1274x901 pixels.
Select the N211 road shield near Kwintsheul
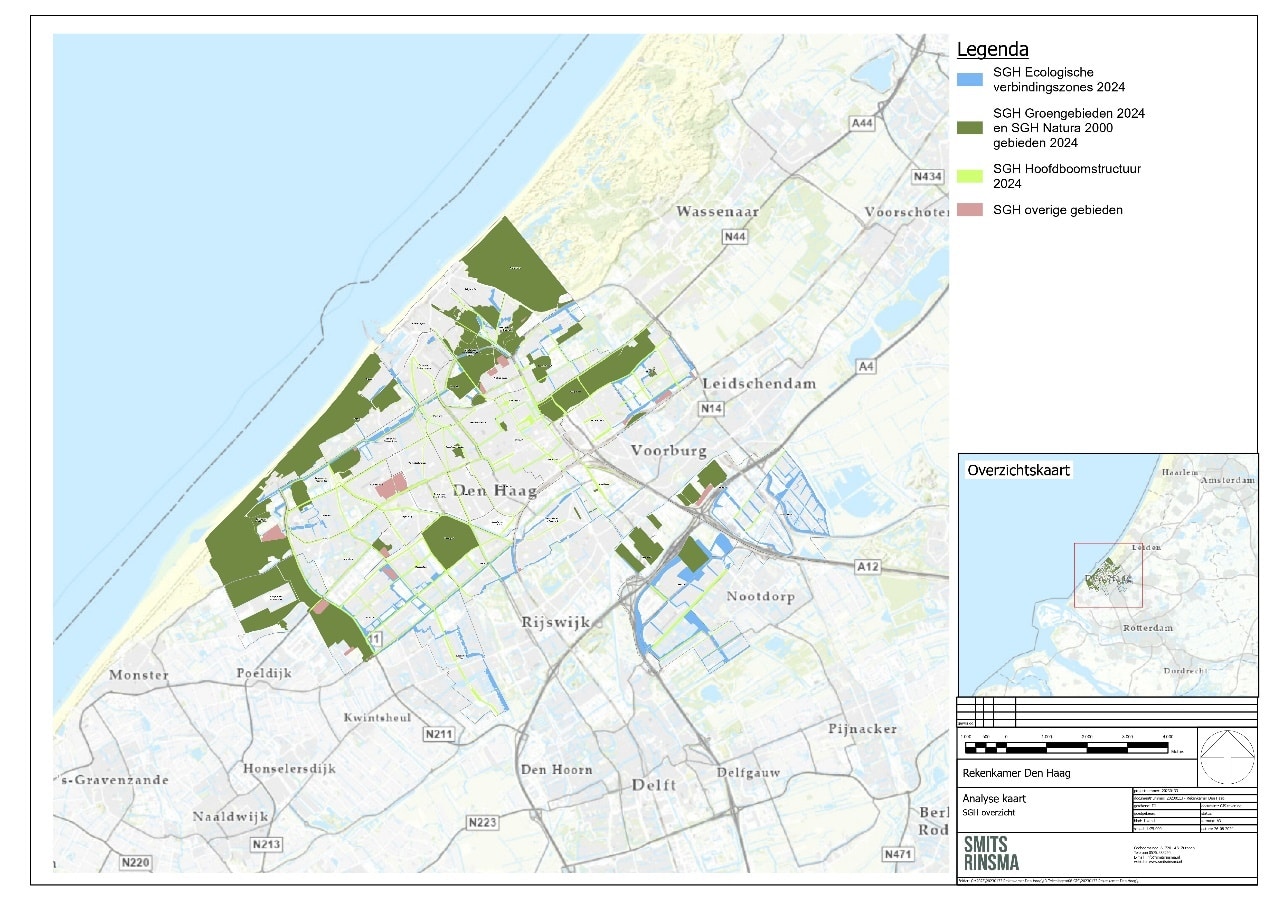pos(441,733)
